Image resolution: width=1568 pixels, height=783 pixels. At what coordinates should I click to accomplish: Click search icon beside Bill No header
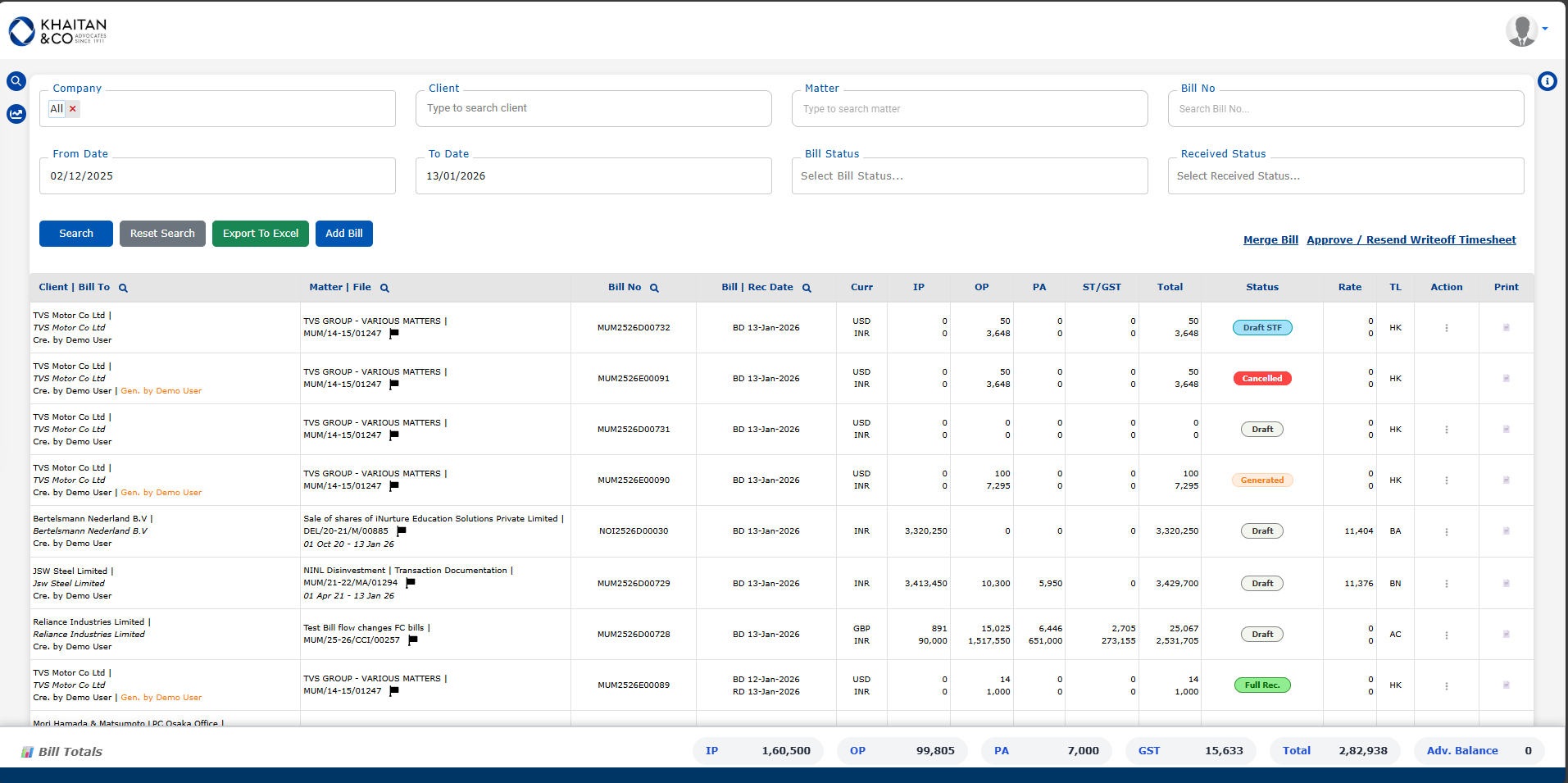[x=654, y=288]
